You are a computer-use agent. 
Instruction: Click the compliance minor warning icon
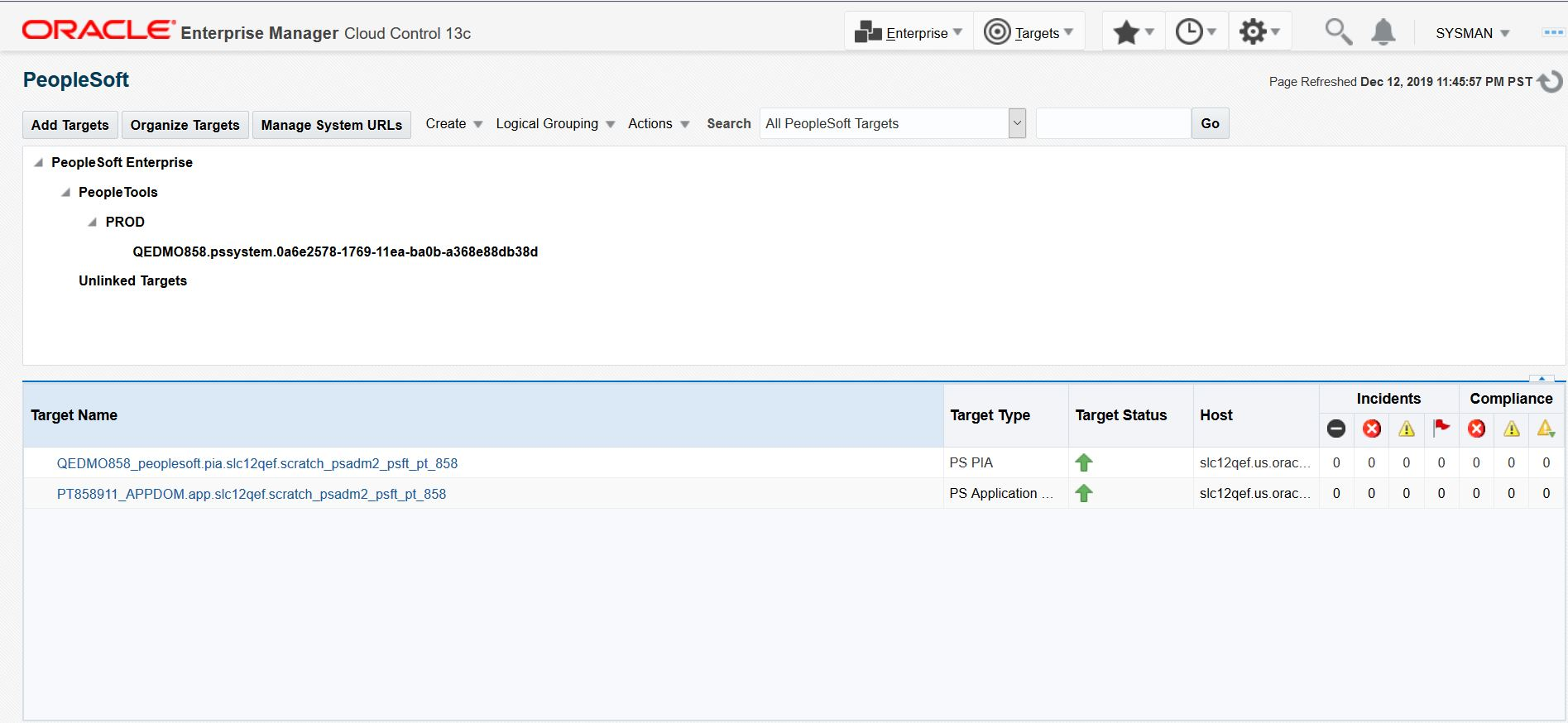pos(1546,429)
